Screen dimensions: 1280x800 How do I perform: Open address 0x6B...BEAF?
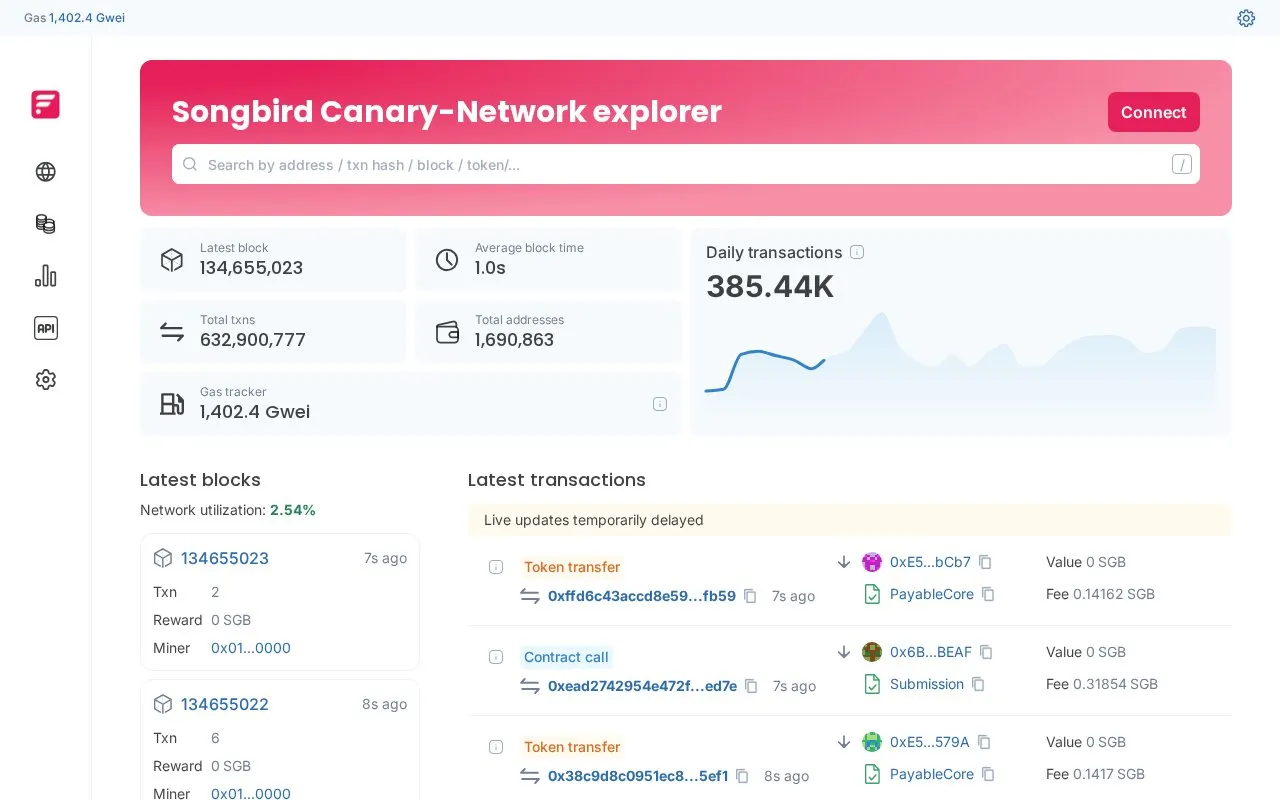(931, 652)
